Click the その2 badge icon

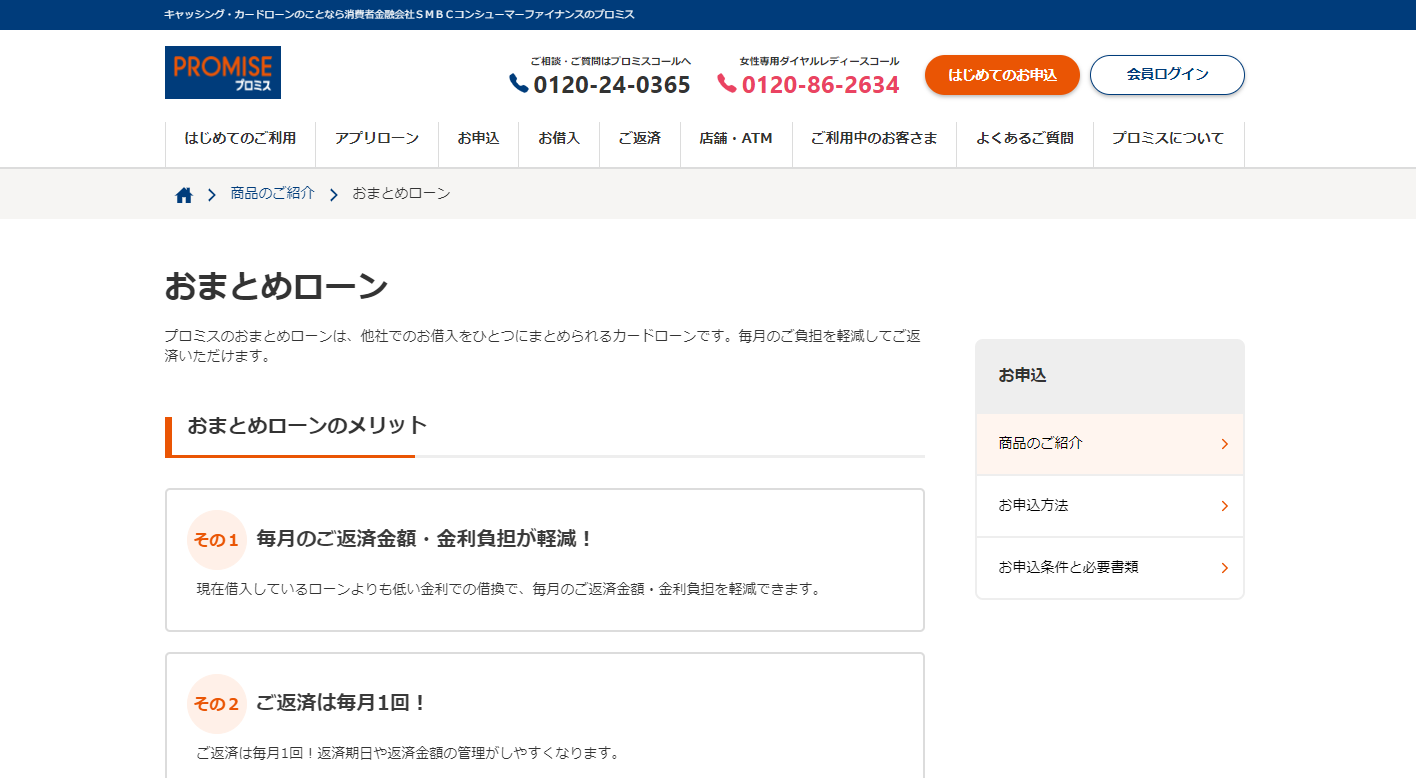point(217,704)
